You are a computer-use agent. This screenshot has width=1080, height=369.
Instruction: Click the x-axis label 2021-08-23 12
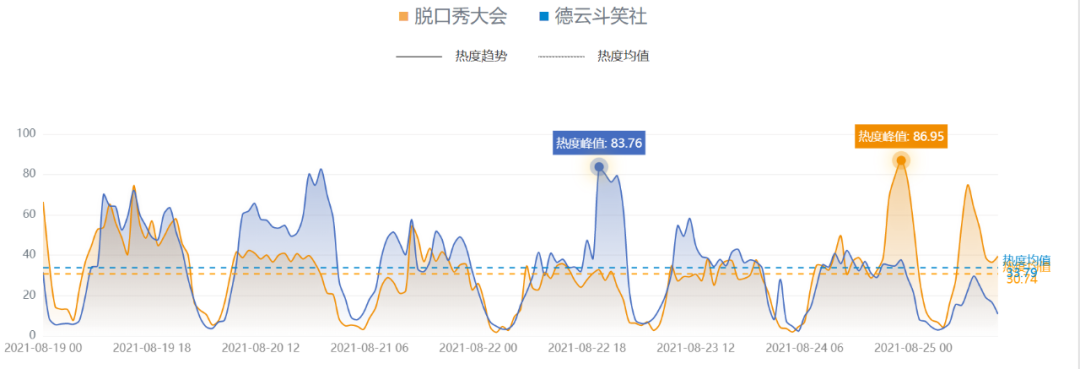point(696,348)
